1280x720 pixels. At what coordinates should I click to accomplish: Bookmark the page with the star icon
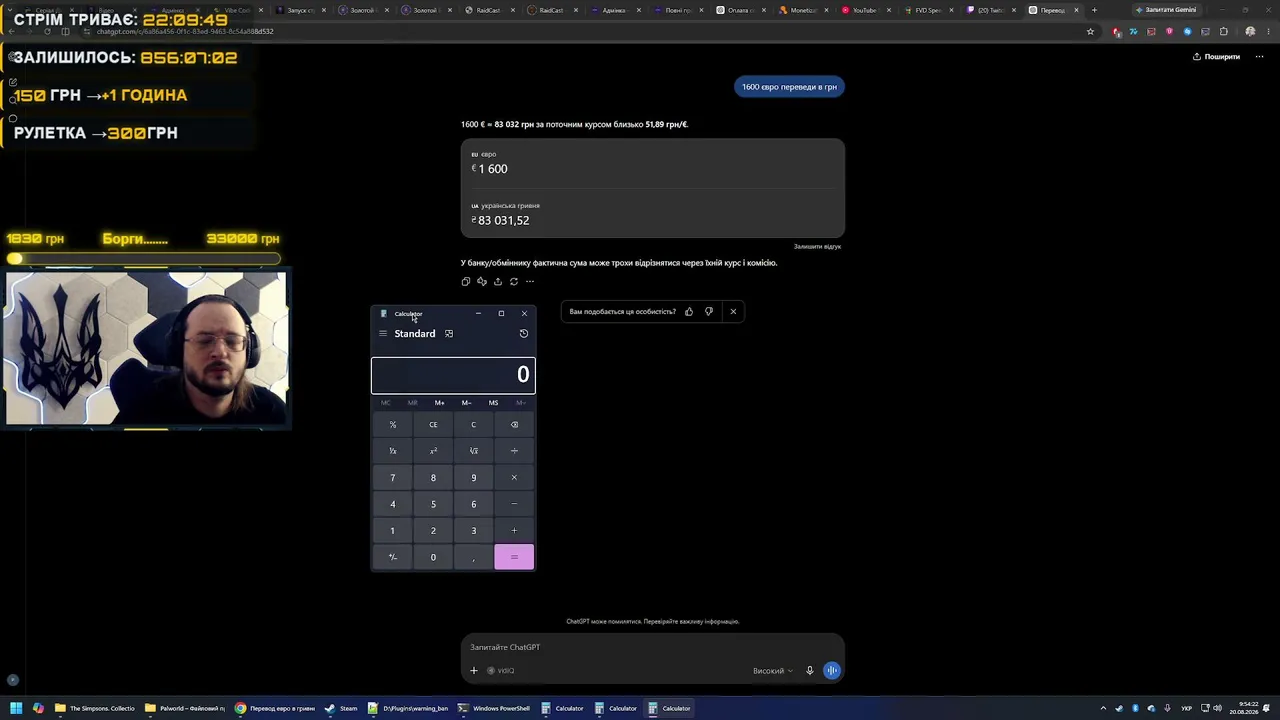tap(1090, 31)
